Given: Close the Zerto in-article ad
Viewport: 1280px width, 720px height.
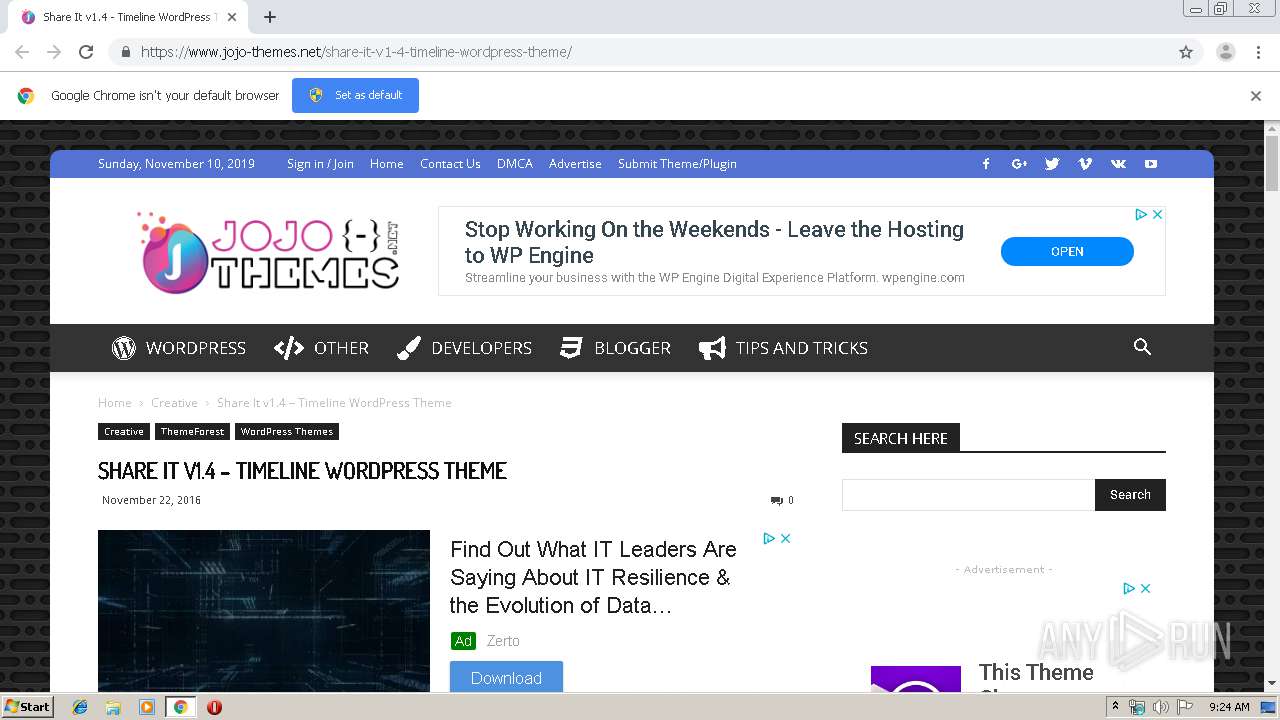Looking at the screenshot, I should pyautogui.click(x=786, y=538).
